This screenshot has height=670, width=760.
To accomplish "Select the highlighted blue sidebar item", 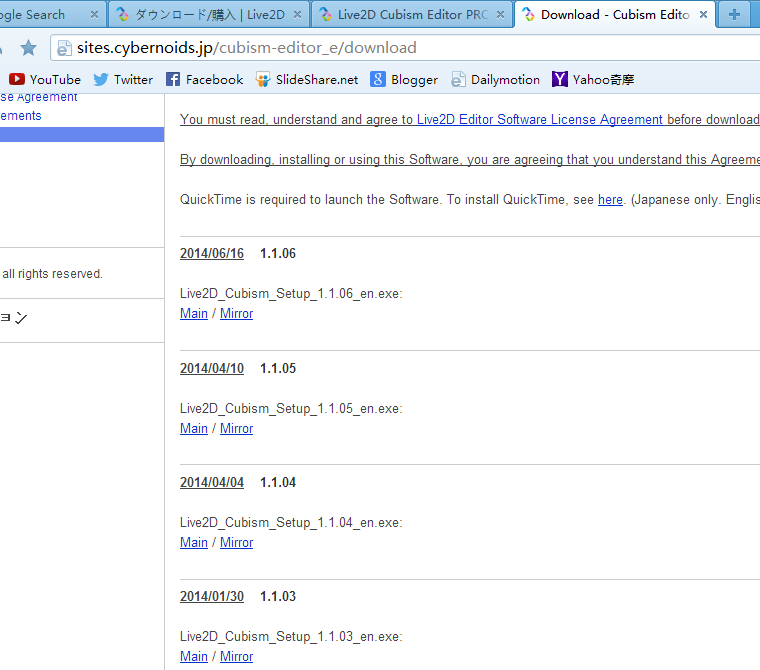I will (82, 134).
